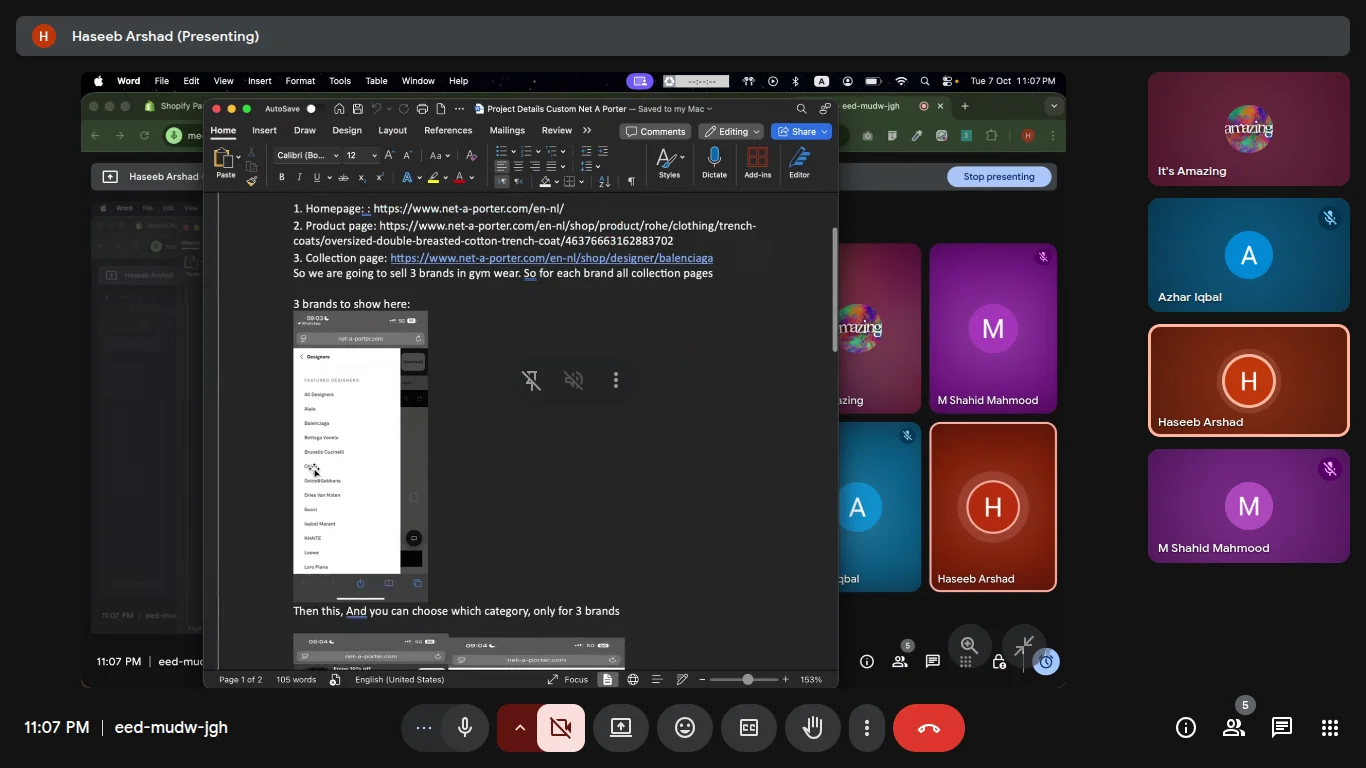Toggle closed captions in Meet
This screenshot has height=768, width=1366.
click(x=749, y=728)
